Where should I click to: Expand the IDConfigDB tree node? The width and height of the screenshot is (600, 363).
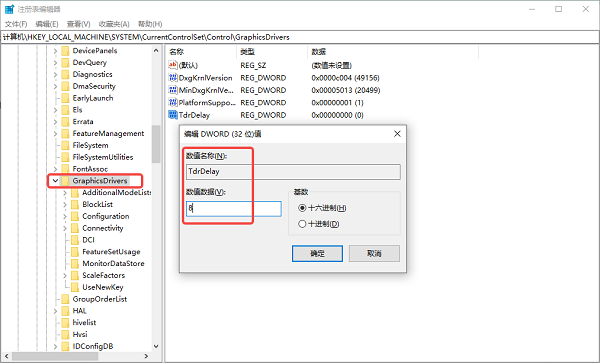coord(55,346)
